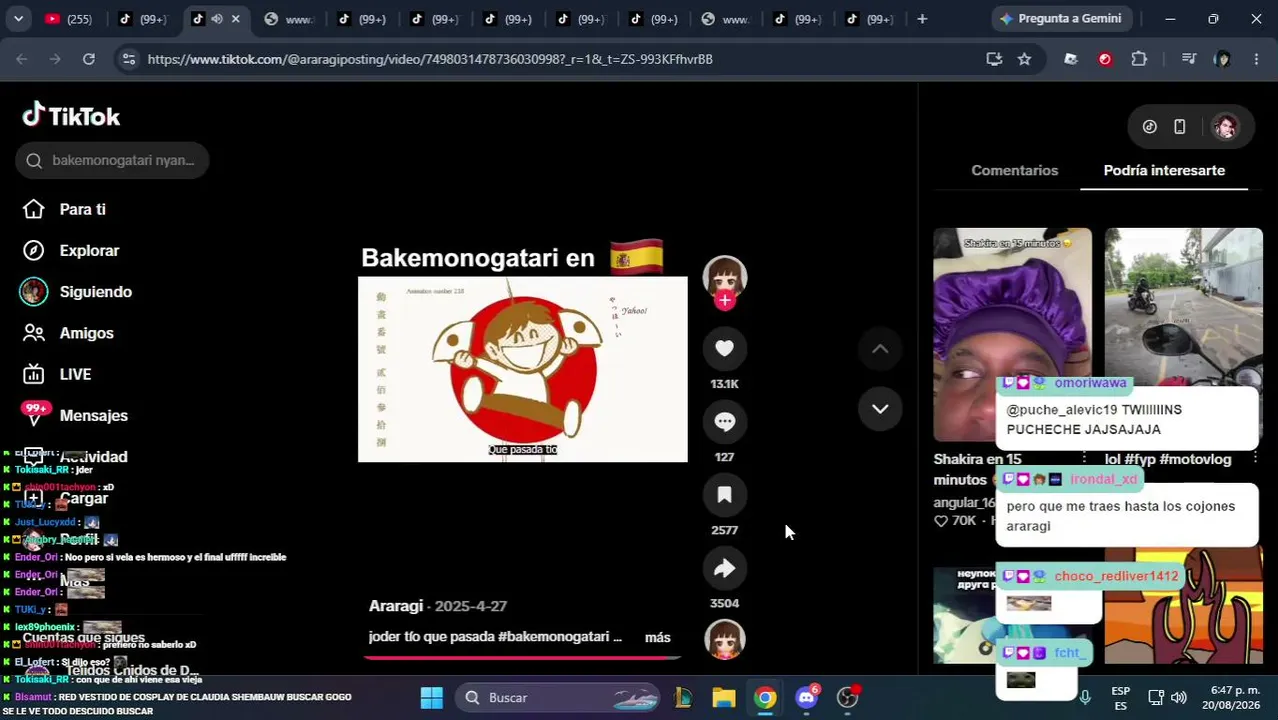The height and width of the screenshot is (720, 1278).
Task: Open Chrome media controls icon
Action: (1188, 59)
